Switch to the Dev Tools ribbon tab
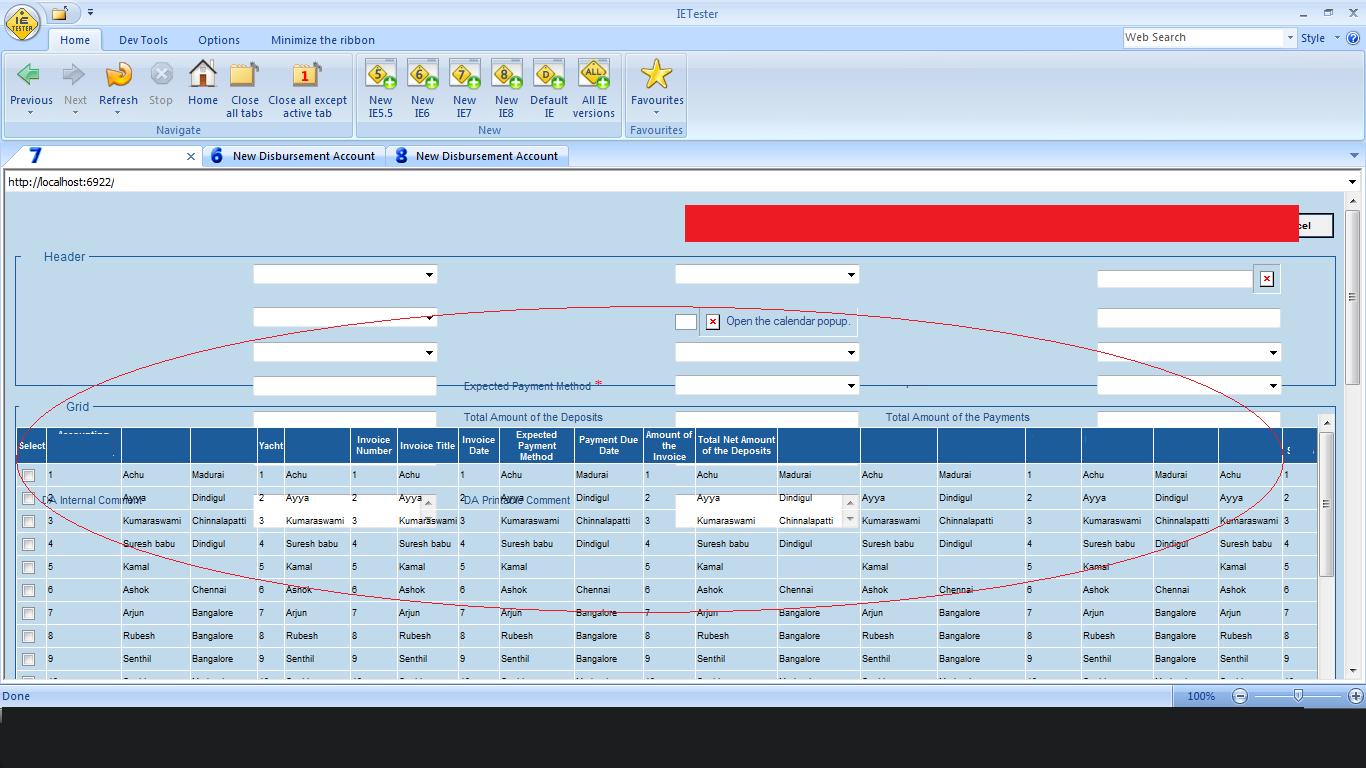Image resolution: width=1366 pixels, height=768 pixels. pyautogui.click(x=143, y=40)
